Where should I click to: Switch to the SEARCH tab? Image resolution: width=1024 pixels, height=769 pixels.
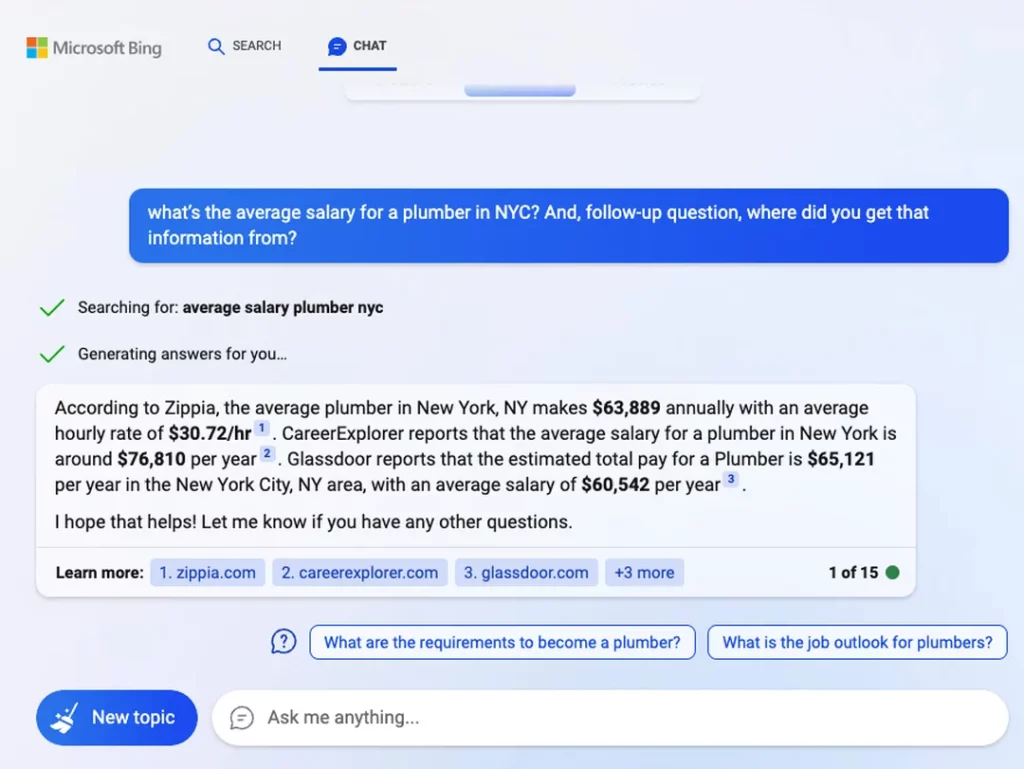click(x=244, y=46)
